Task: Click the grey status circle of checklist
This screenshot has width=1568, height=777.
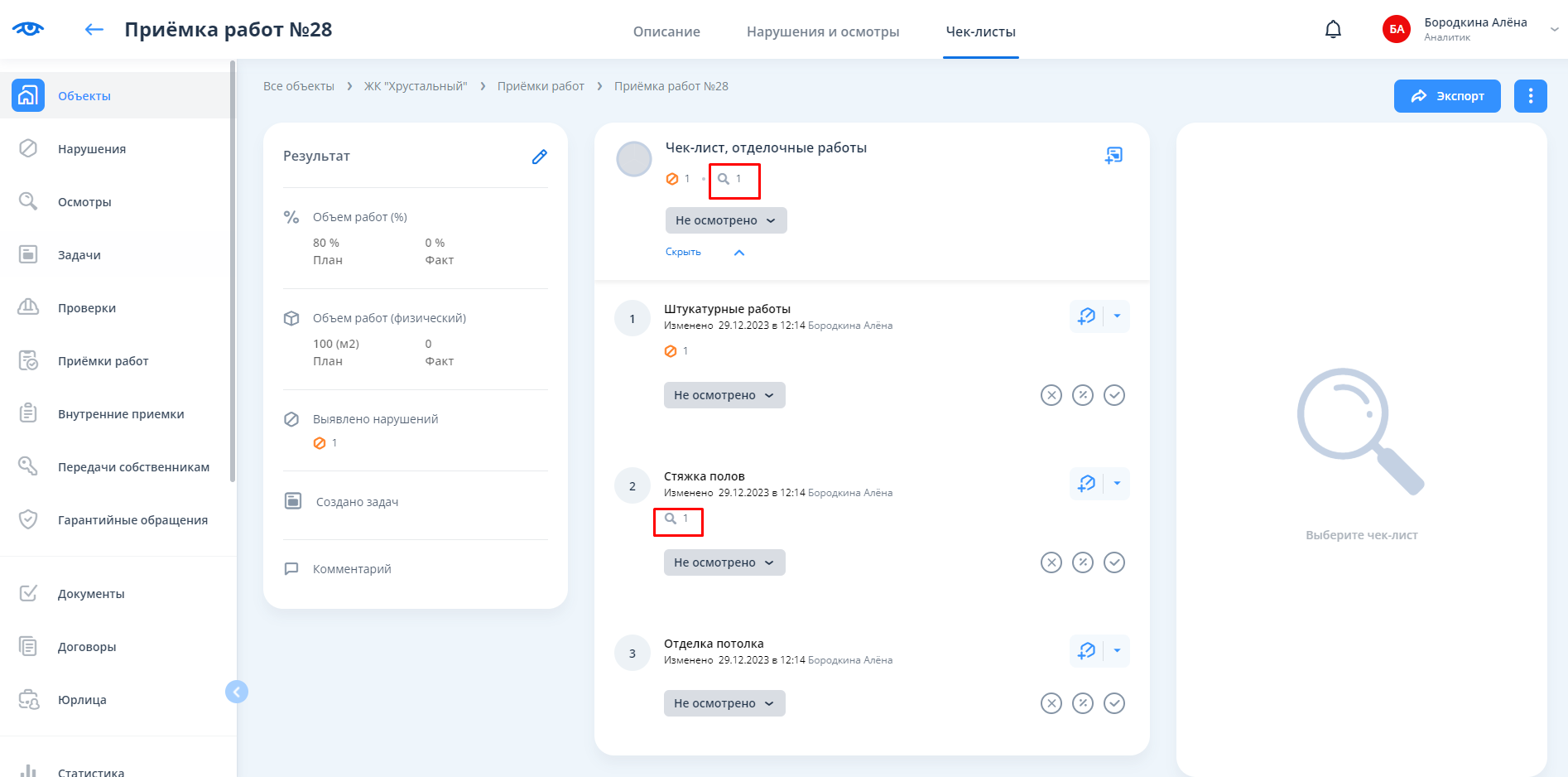Action: click(634, 159)
